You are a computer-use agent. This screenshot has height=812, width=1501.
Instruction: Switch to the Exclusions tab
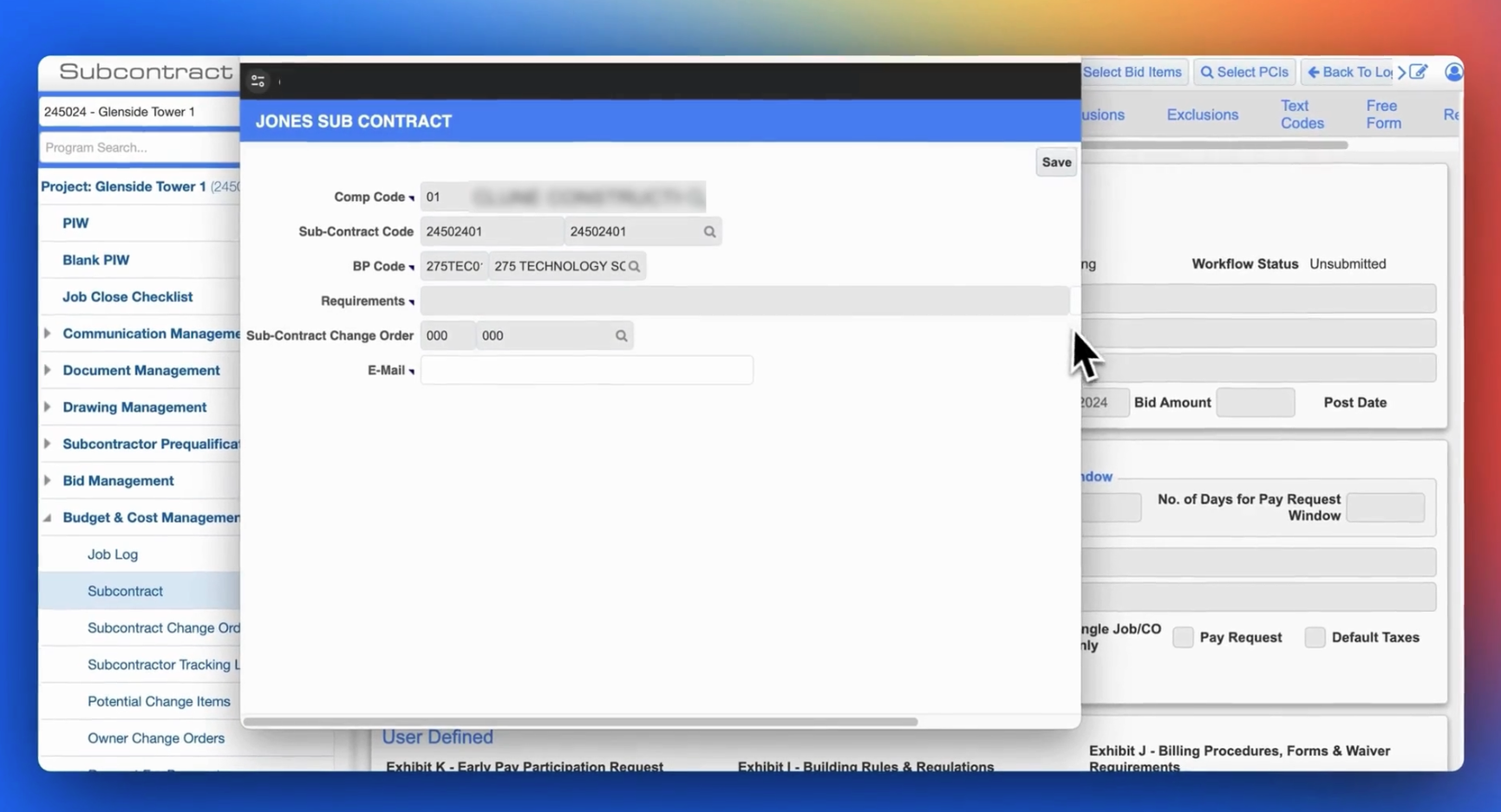(1202, 114)
